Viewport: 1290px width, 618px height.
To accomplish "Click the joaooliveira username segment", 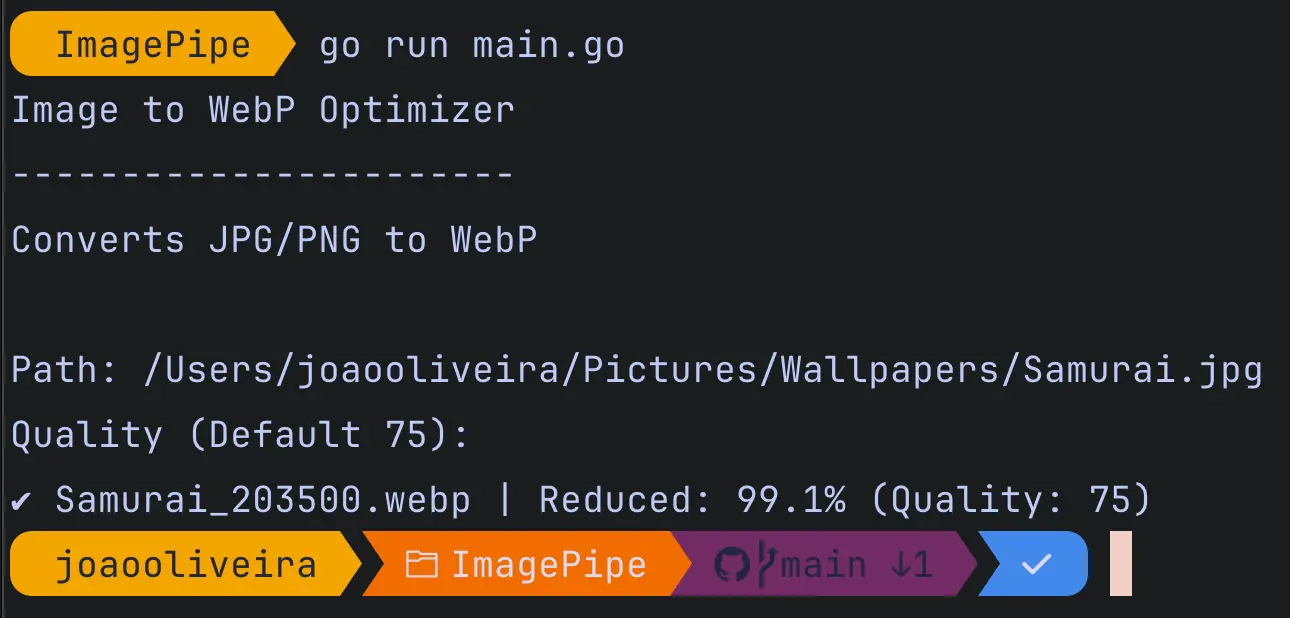I will [x=185, y=566].
